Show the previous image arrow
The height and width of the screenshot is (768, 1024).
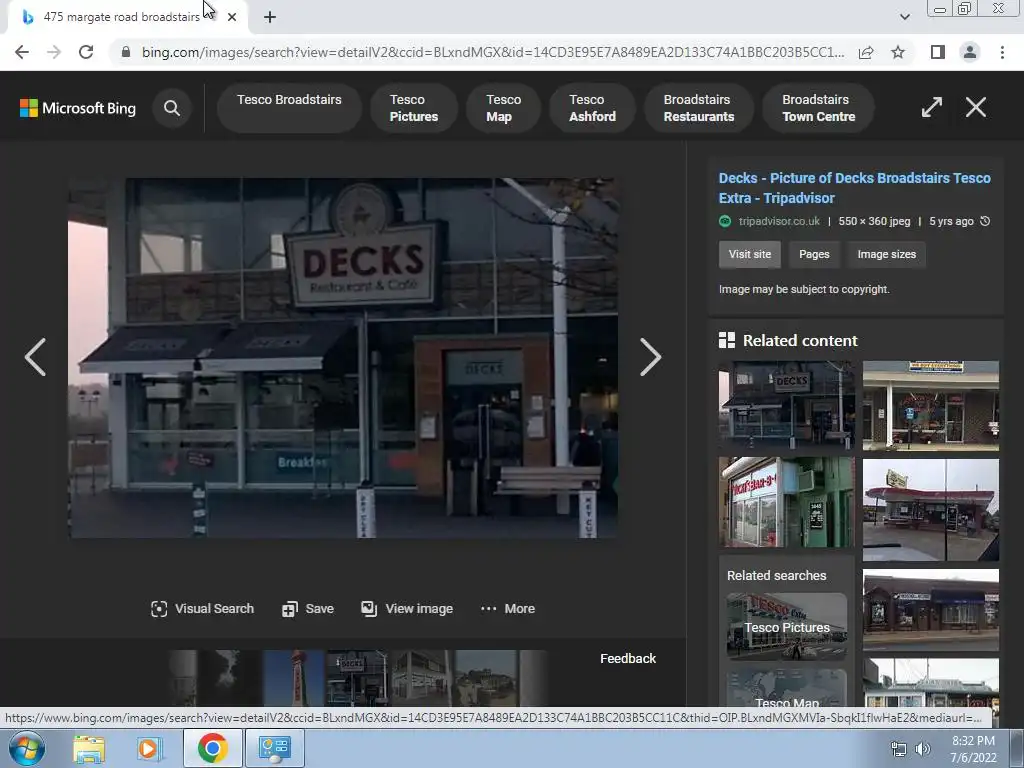click(x=35, y=357)
